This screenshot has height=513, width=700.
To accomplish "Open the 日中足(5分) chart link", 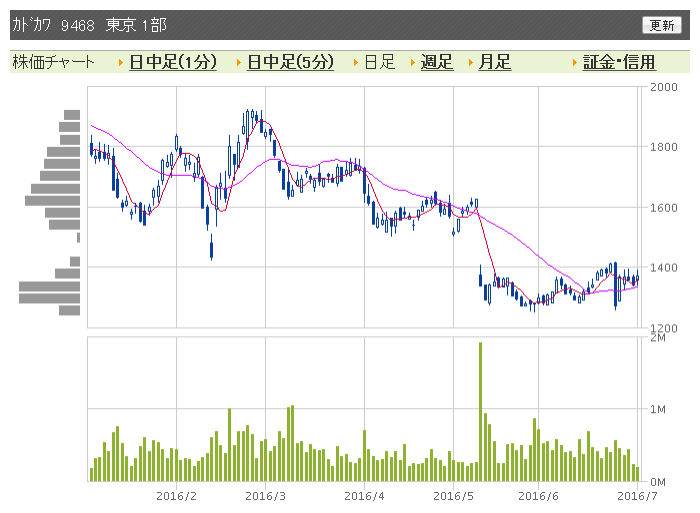I will pos(290,62).
